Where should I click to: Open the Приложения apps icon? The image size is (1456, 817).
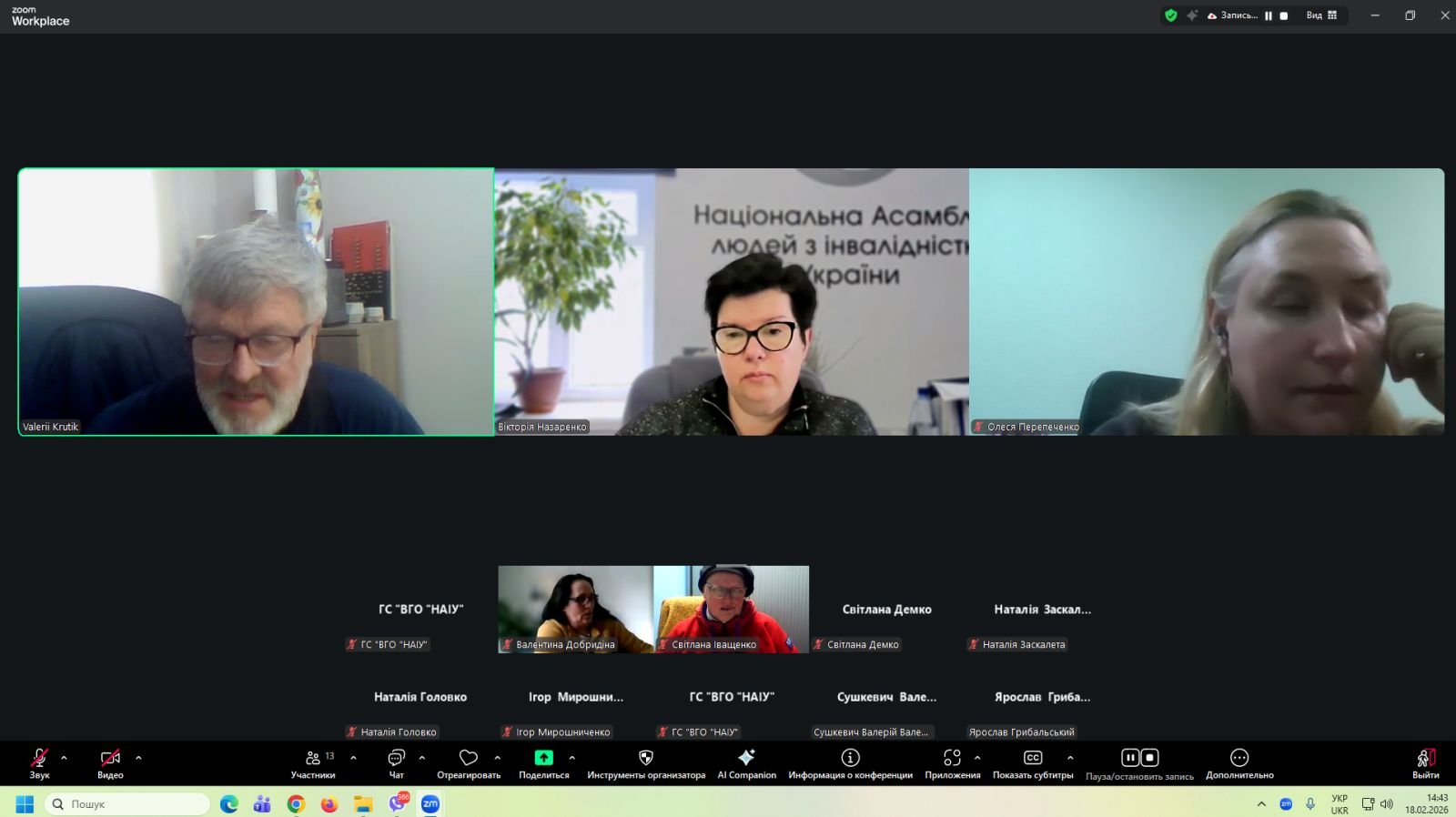click(x=952, y=762)
